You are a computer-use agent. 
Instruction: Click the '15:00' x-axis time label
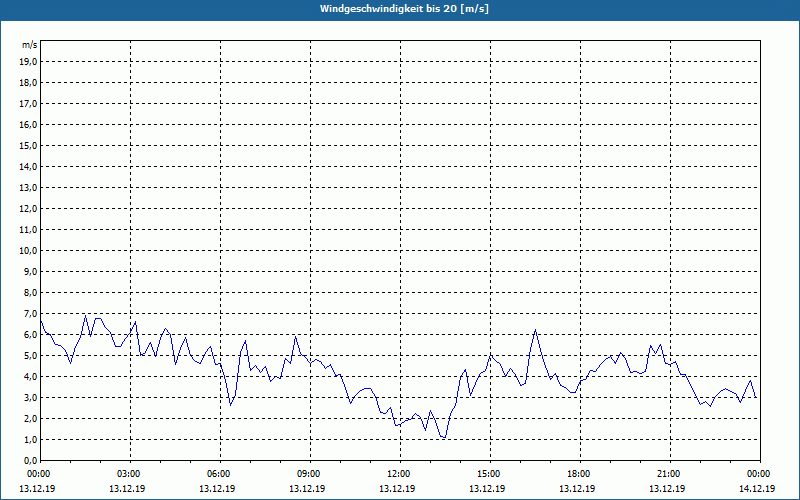pyautogui.click(x=490, y=474)
